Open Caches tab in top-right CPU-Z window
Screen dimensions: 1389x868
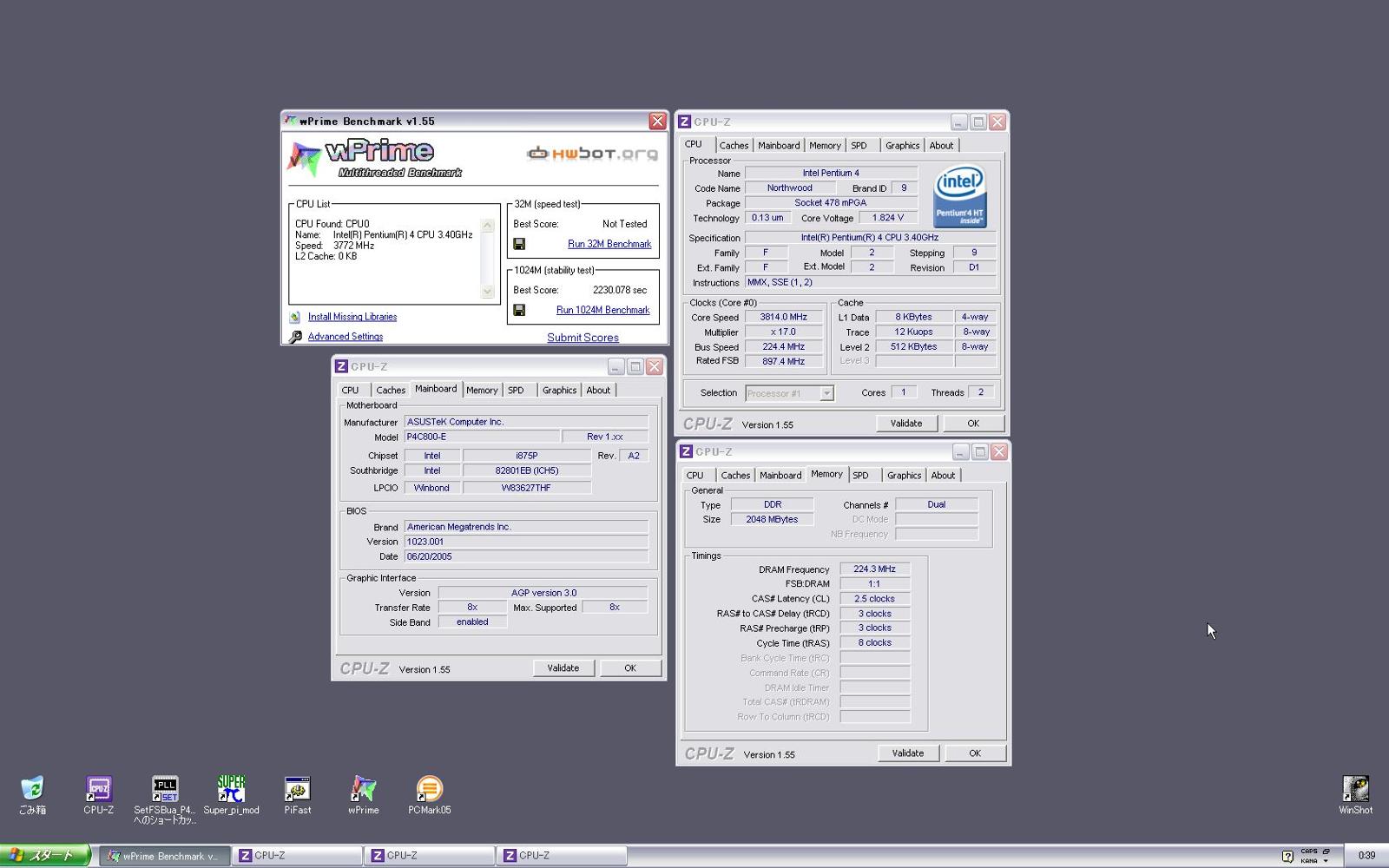click(x=734, y=146)
